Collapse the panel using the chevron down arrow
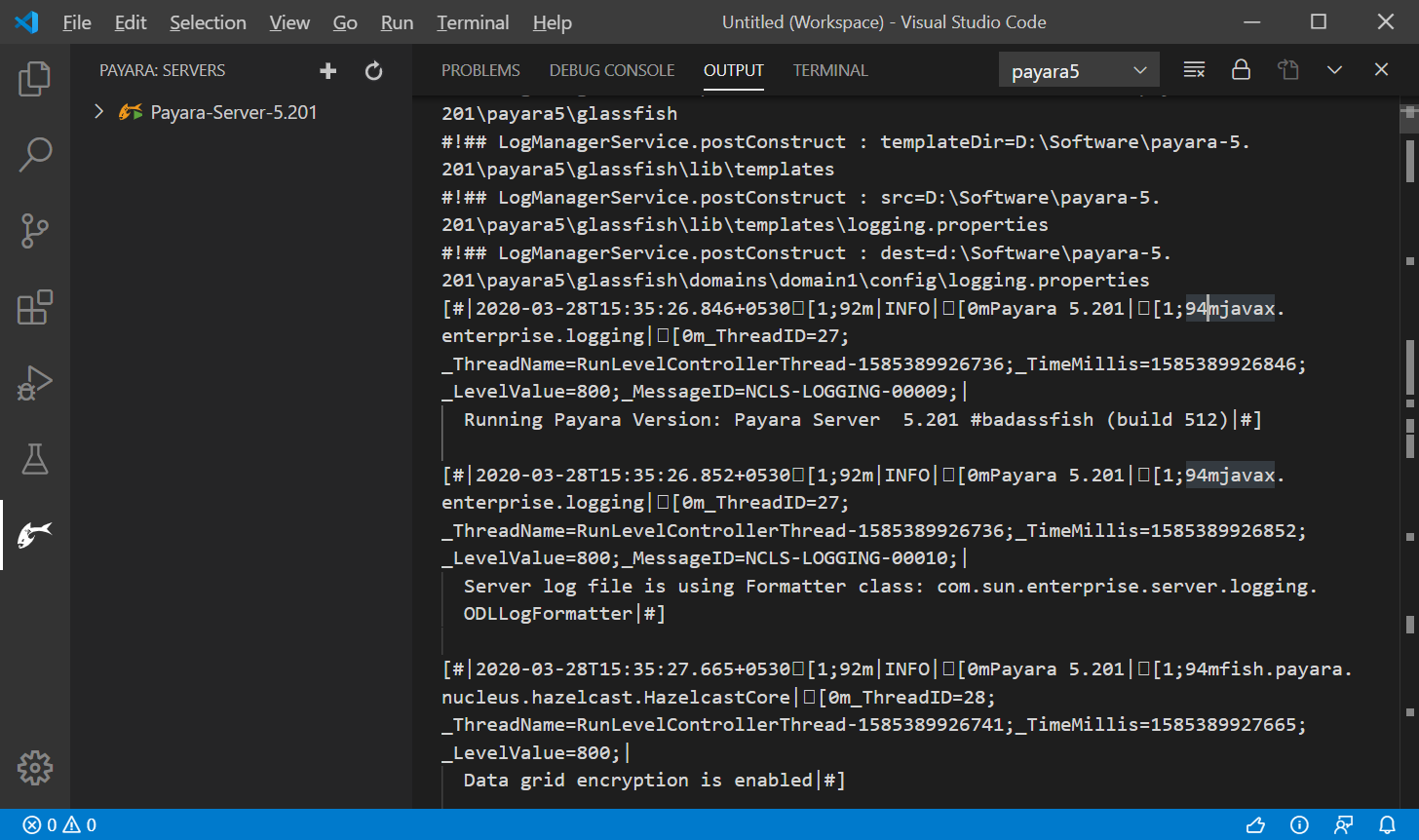The width and height of the screenshot is (1419, 840). click(x=1334, y=70)
